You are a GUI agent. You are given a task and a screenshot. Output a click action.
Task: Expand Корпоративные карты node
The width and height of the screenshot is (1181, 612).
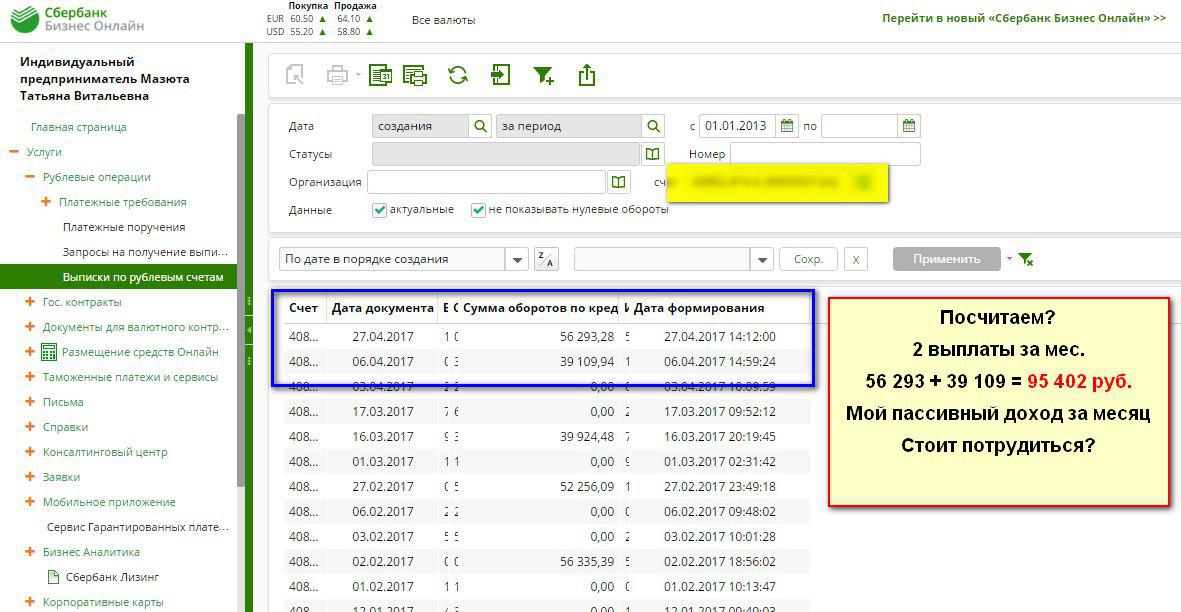[29, 601]
